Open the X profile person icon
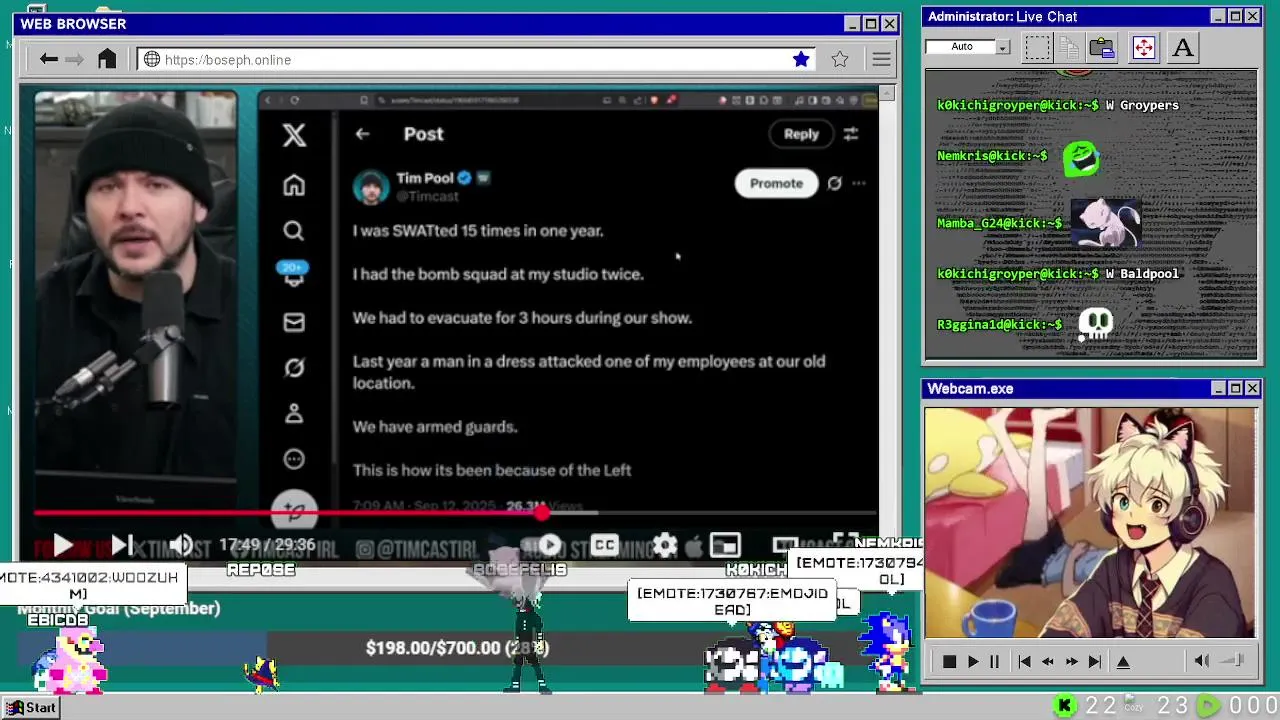1280x720 pixels. pos(294,413)
